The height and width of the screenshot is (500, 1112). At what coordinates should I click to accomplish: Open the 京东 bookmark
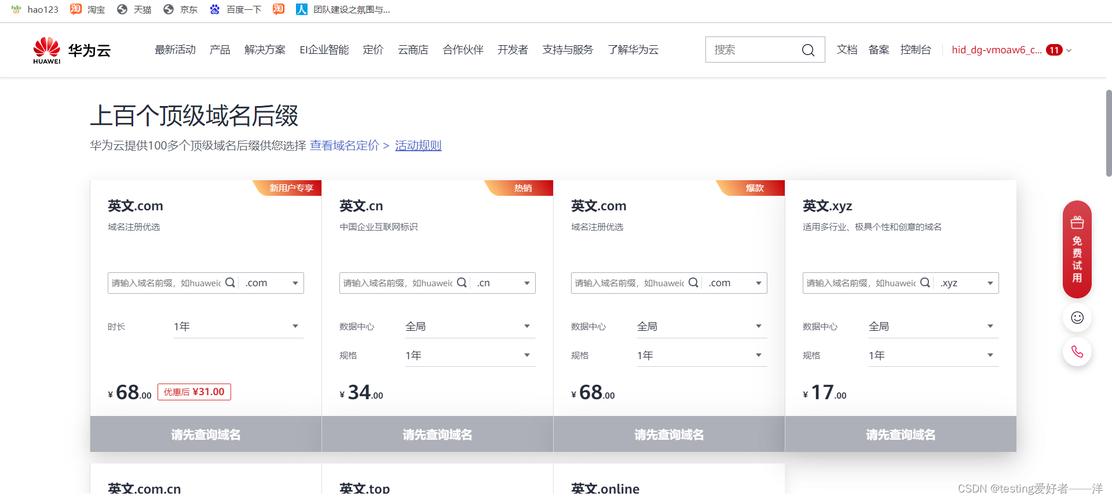(180, 9)
